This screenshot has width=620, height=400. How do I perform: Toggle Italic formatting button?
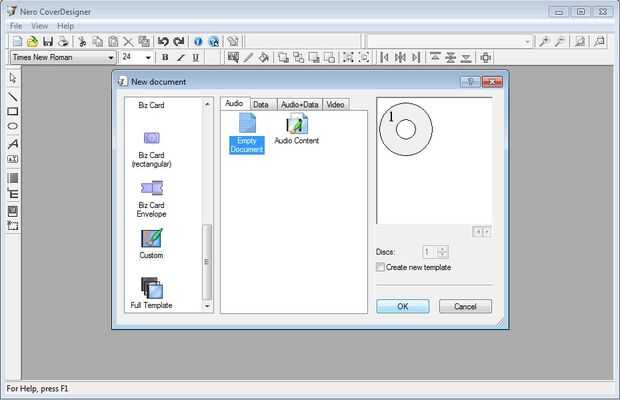pyautogui.click(x=180, y=58)
